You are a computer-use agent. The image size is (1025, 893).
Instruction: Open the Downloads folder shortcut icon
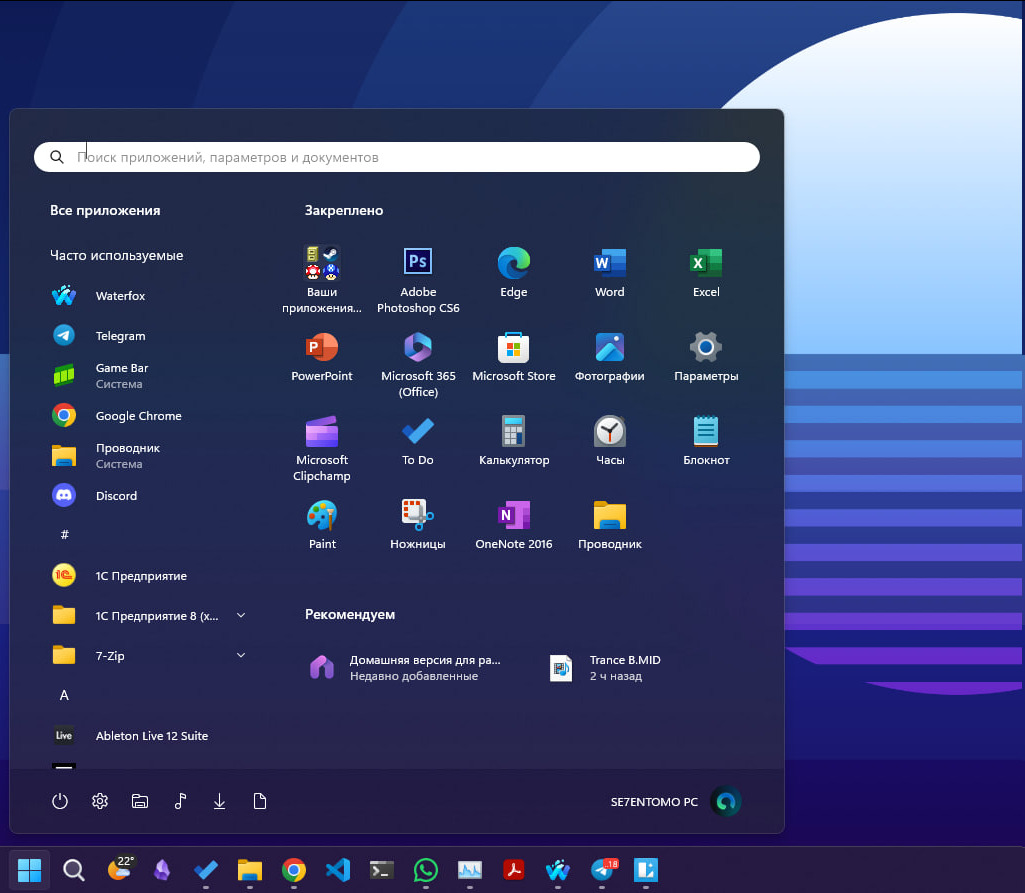[x=220, y=801]
